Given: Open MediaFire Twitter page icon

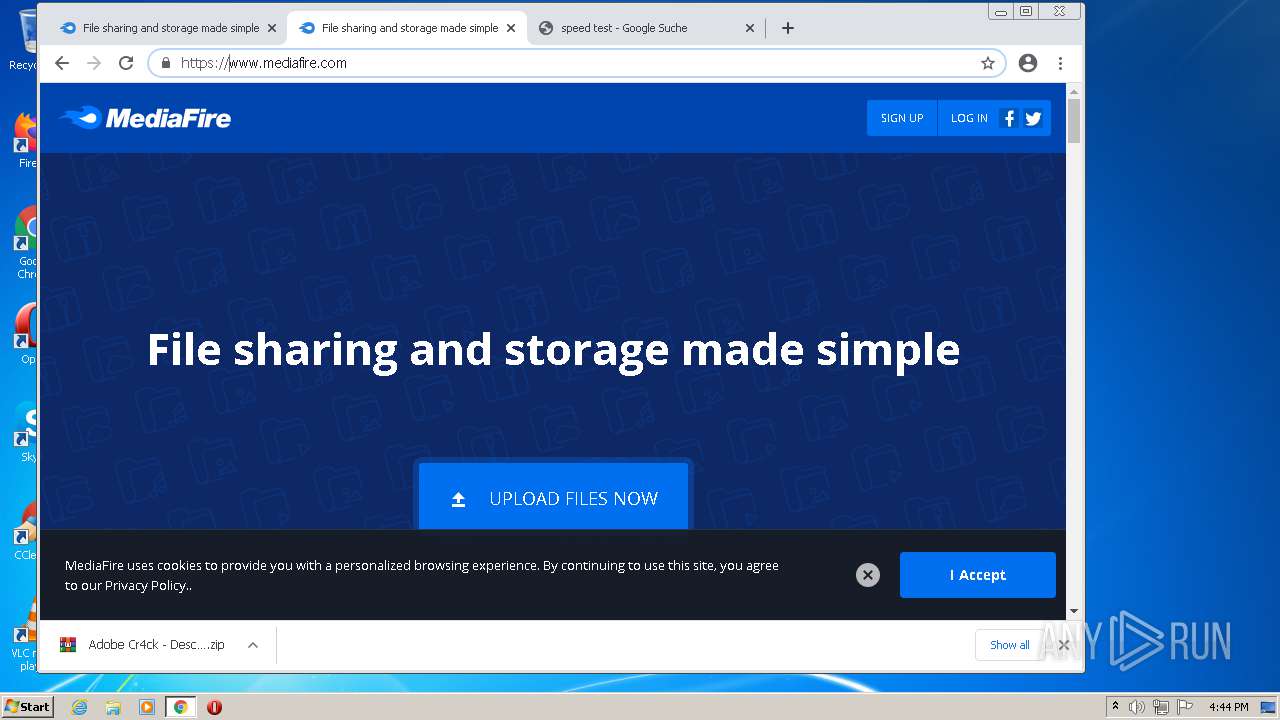Looking at the screenshot, I should (1033, 118).
